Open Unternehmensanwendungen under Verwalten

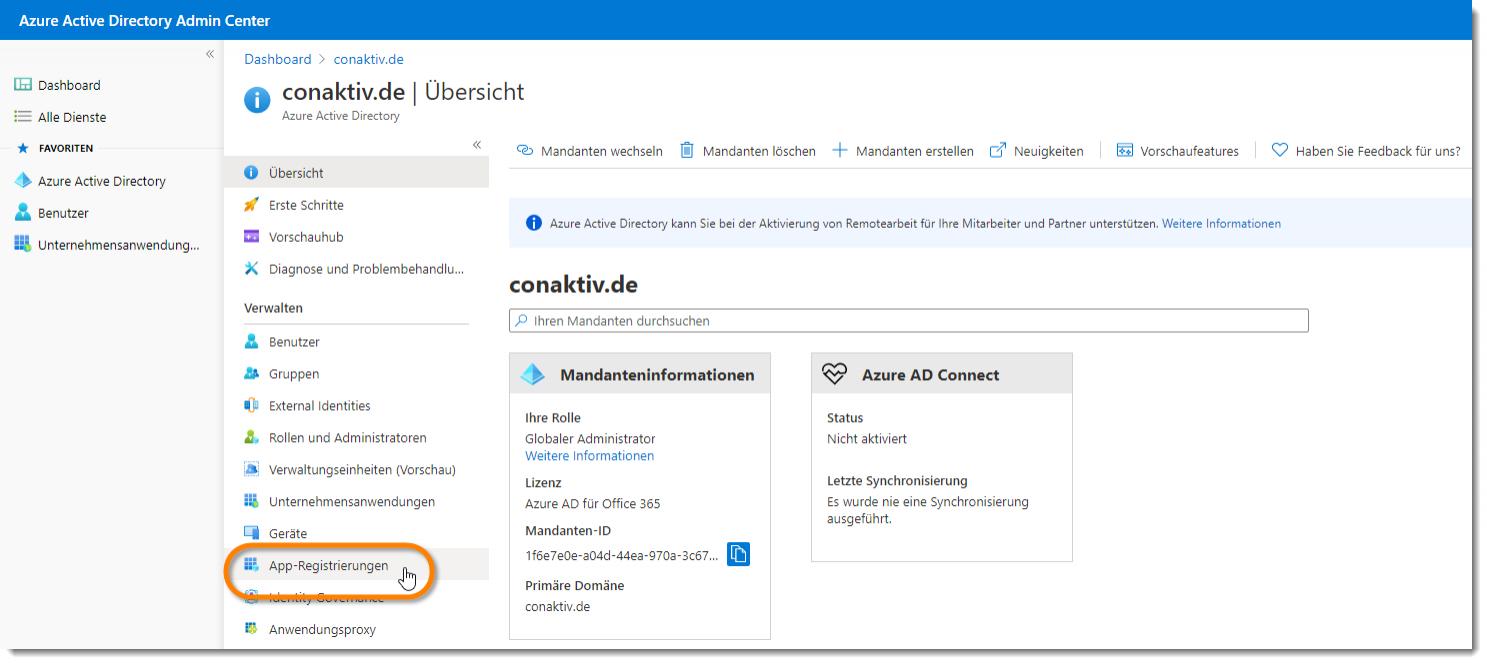point(351,502)
